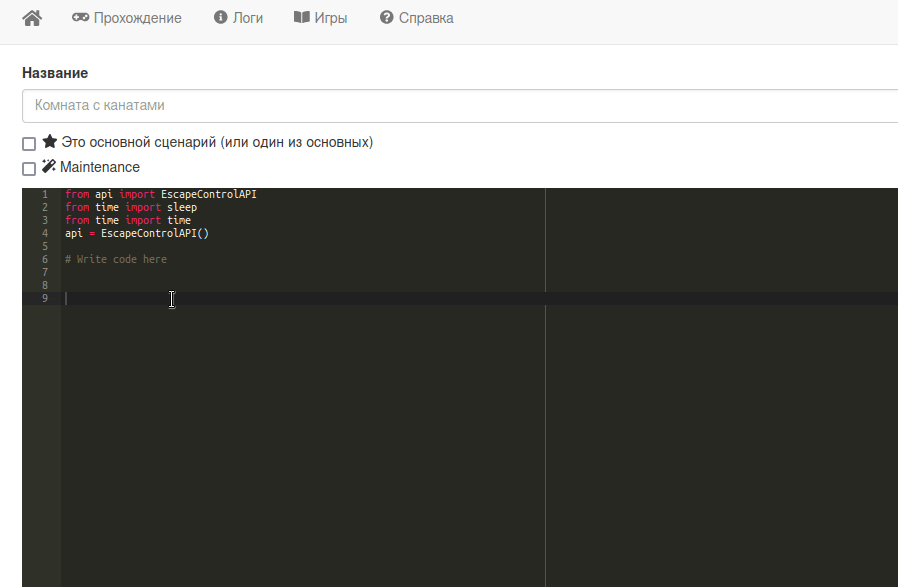
Task: Toggle the Maintenance checkbox
Action: click(29, 168)
